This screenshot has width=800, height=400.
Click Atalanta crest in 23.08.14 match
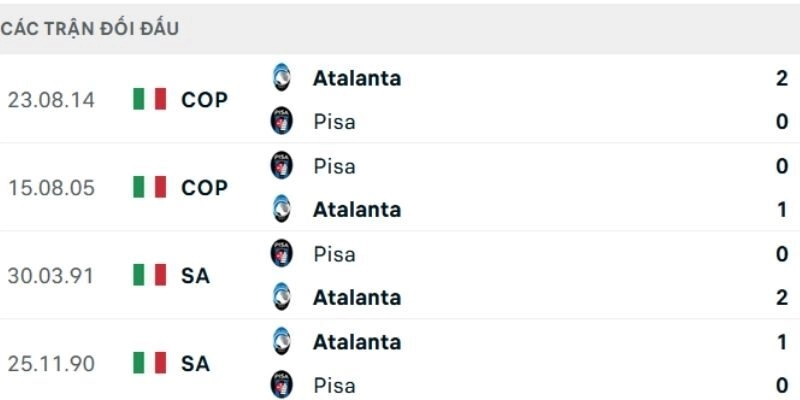point(282,78)
